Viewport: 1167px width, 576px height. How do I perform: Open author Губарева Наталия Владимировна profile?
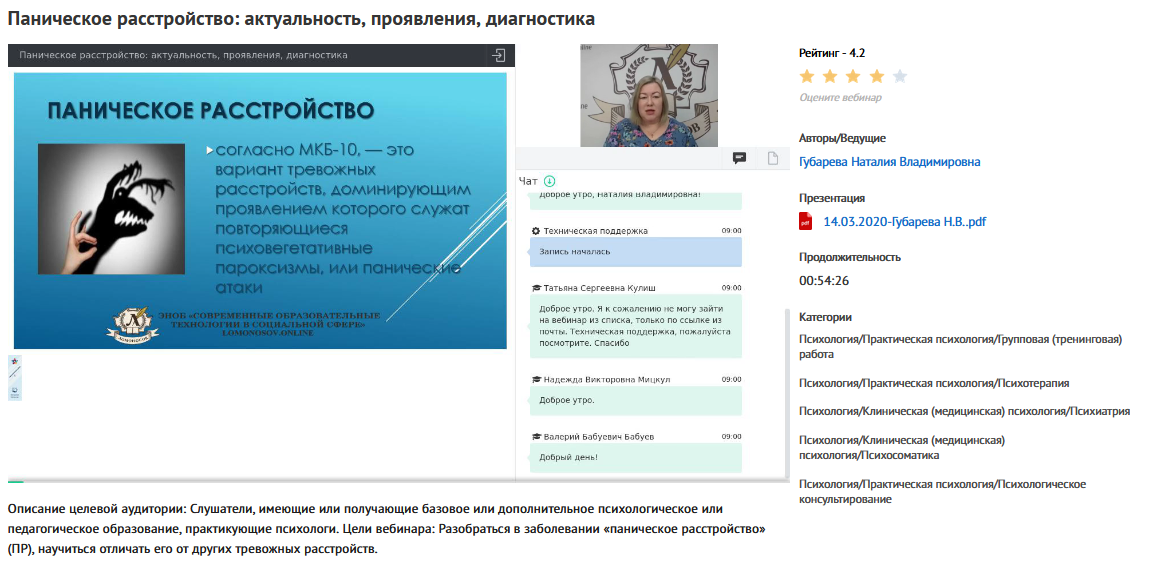point(889,162)
